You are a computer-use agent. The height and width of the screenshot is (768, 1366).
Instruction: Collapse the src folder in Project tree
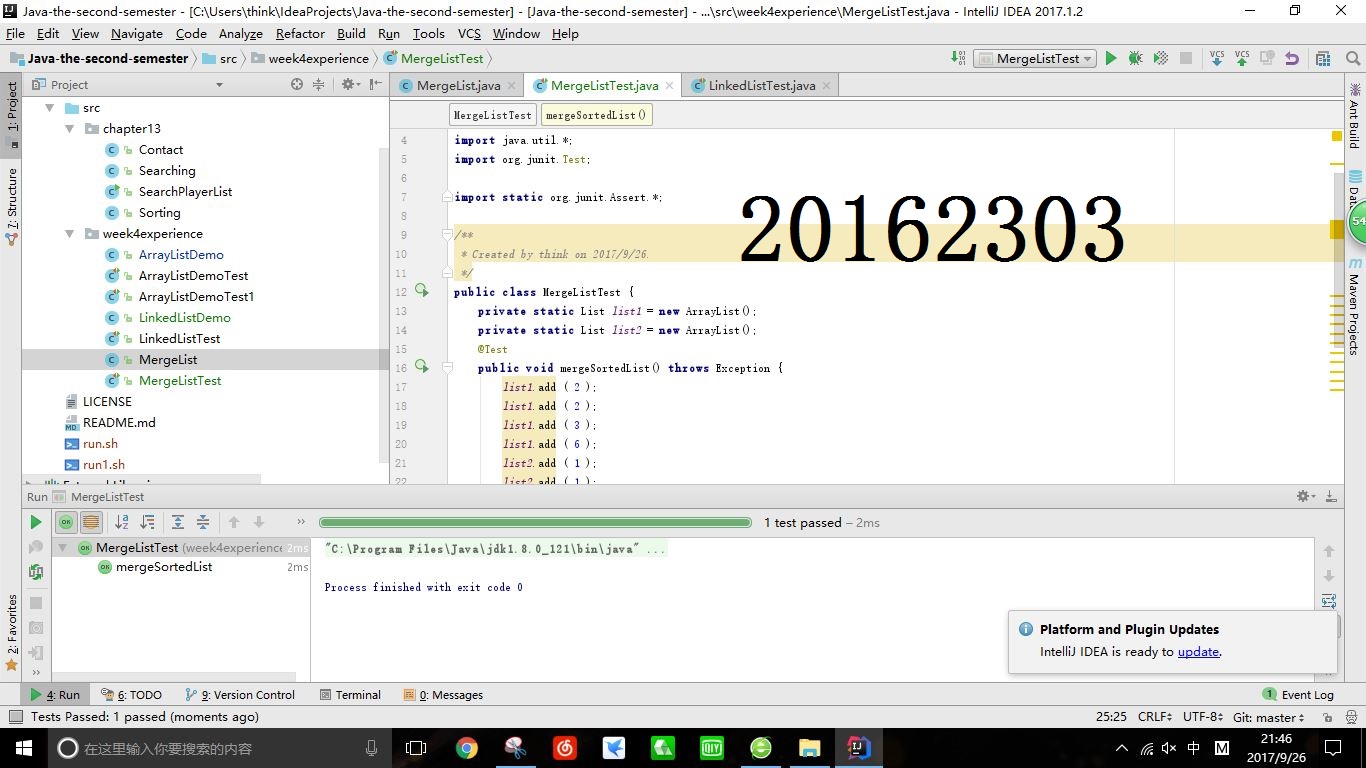coord(50,108)
